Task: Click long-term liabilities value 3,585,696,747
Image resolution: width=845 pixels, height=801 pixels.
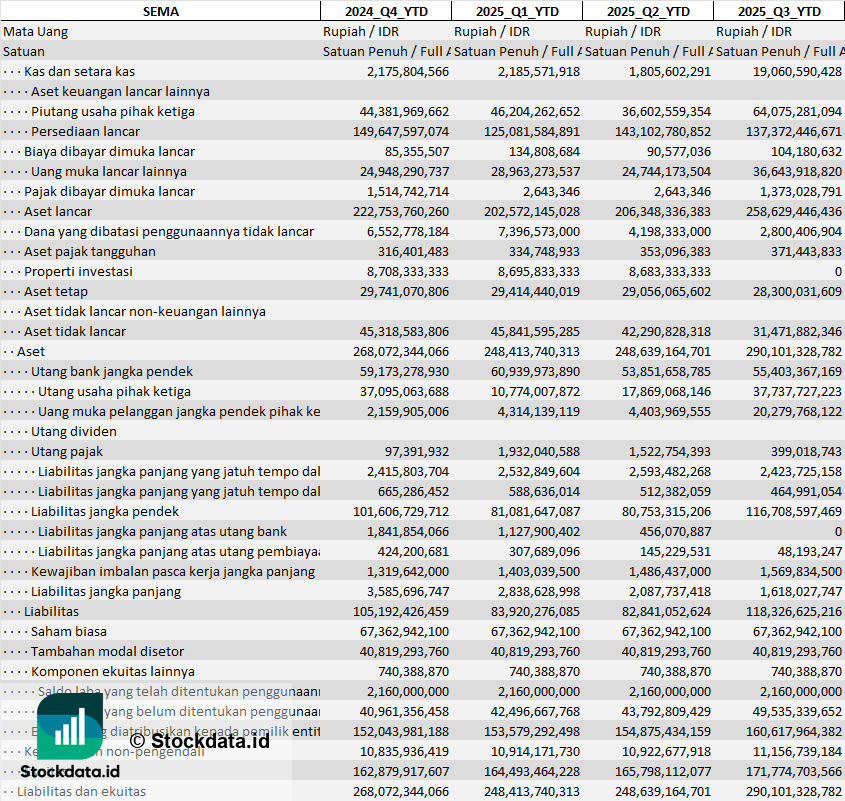Action: pos(408,590)
